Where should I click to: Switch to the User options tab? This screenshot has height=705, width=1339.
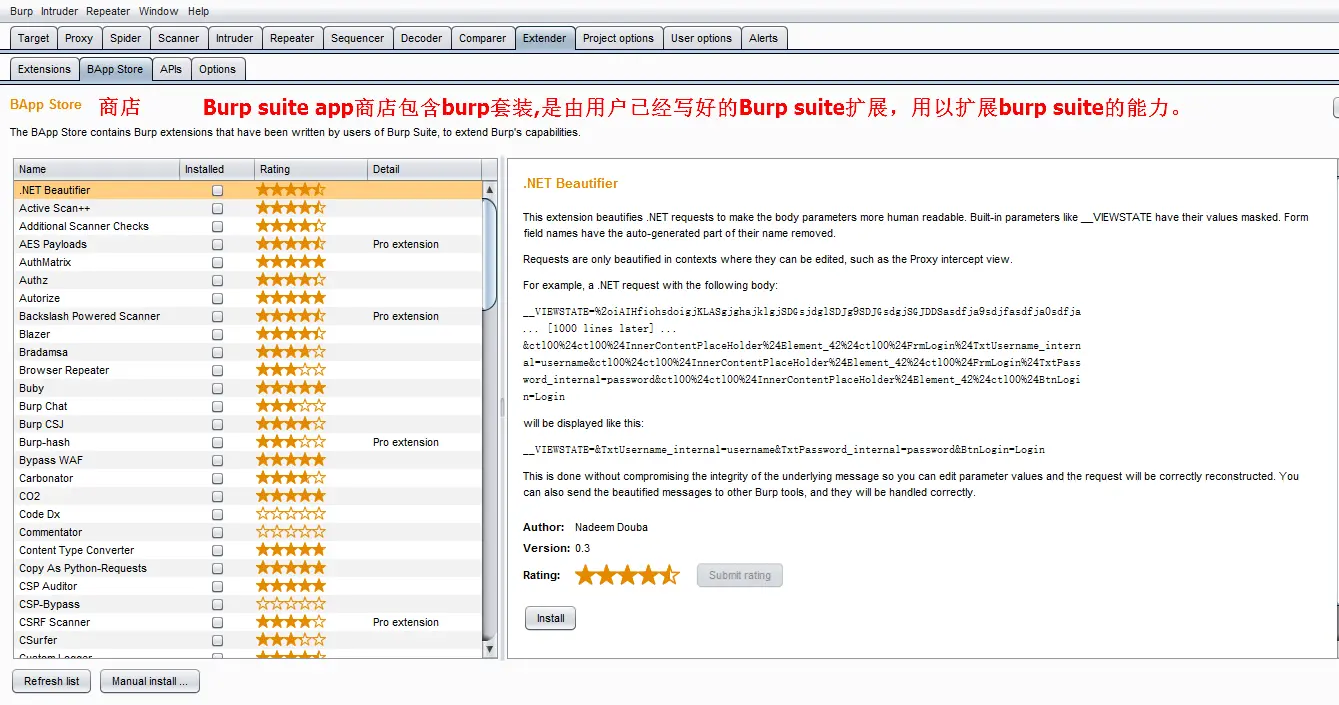(x=701, y=38)
